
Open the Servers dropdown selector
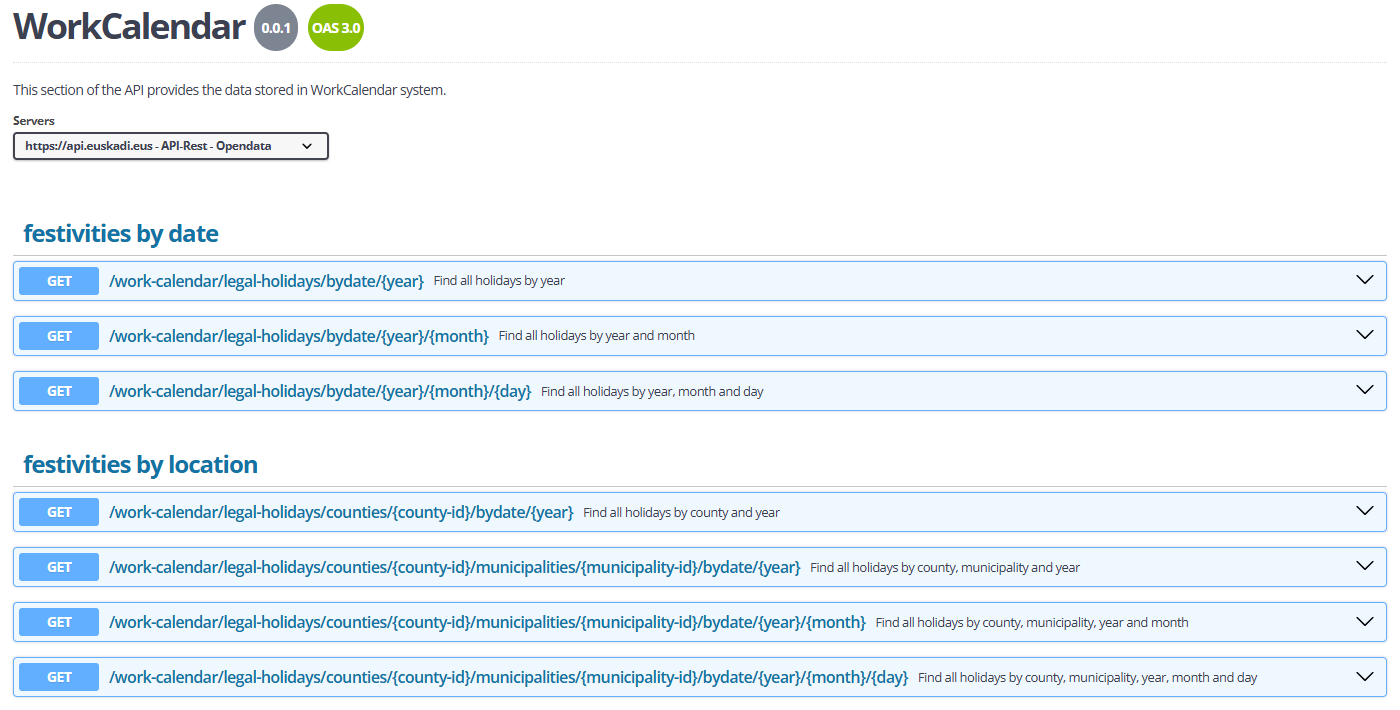pyautogui.click(x=170, y=146)
